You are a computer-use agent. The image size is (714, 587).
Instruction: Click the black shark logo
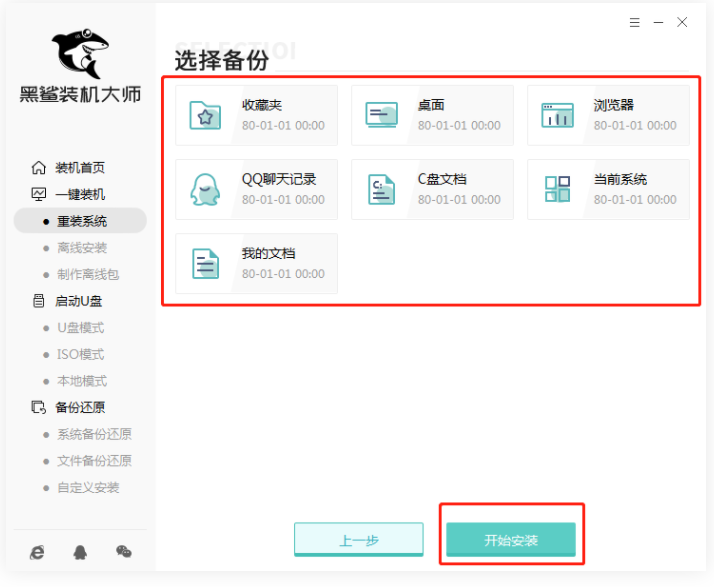click(80, 50)
